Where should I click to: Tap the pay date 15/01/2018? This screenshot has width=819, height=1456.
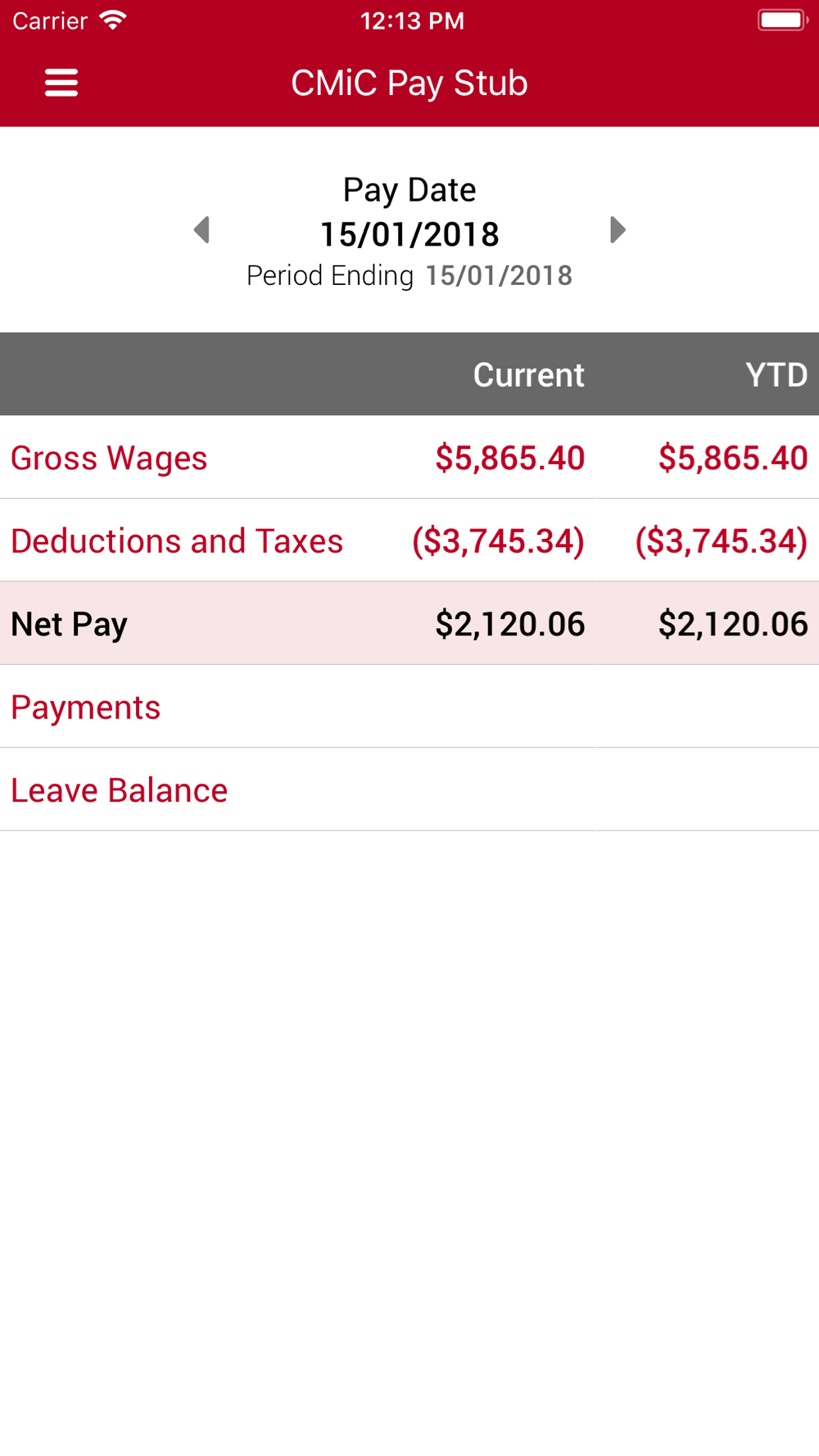[409, 234]
